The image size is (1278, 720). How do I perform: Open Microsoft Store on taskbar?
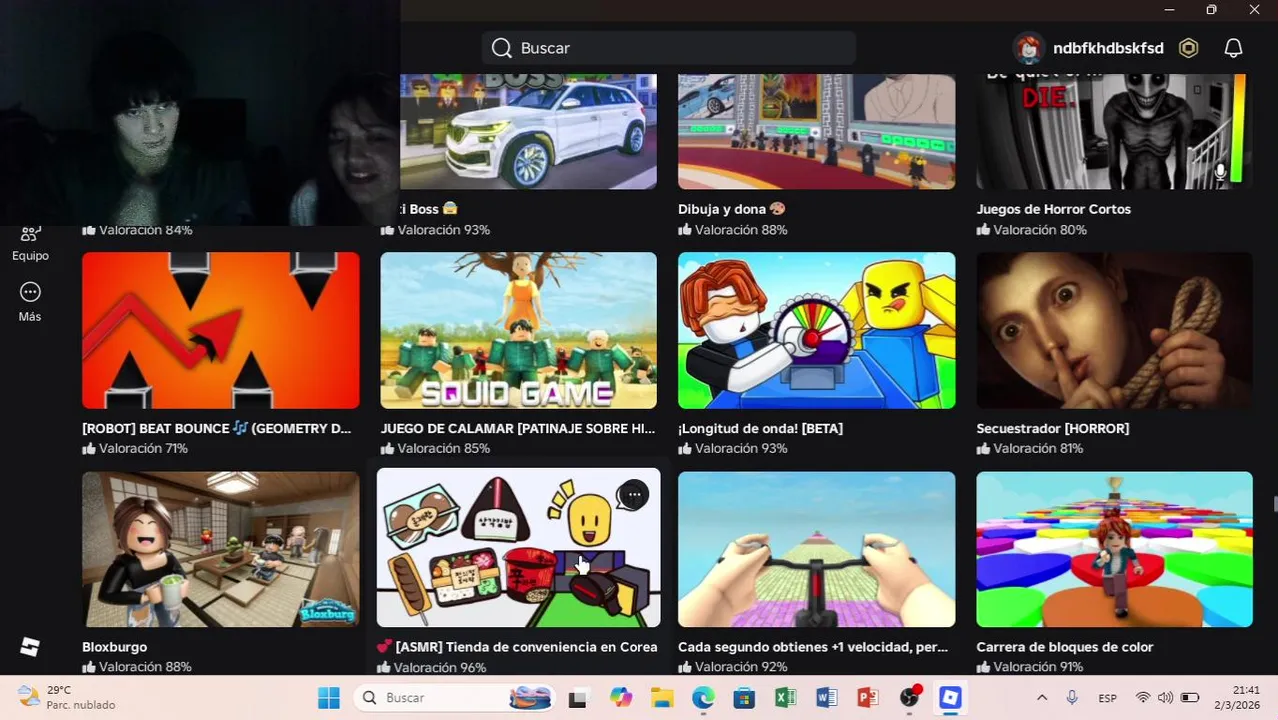point(744,697)
